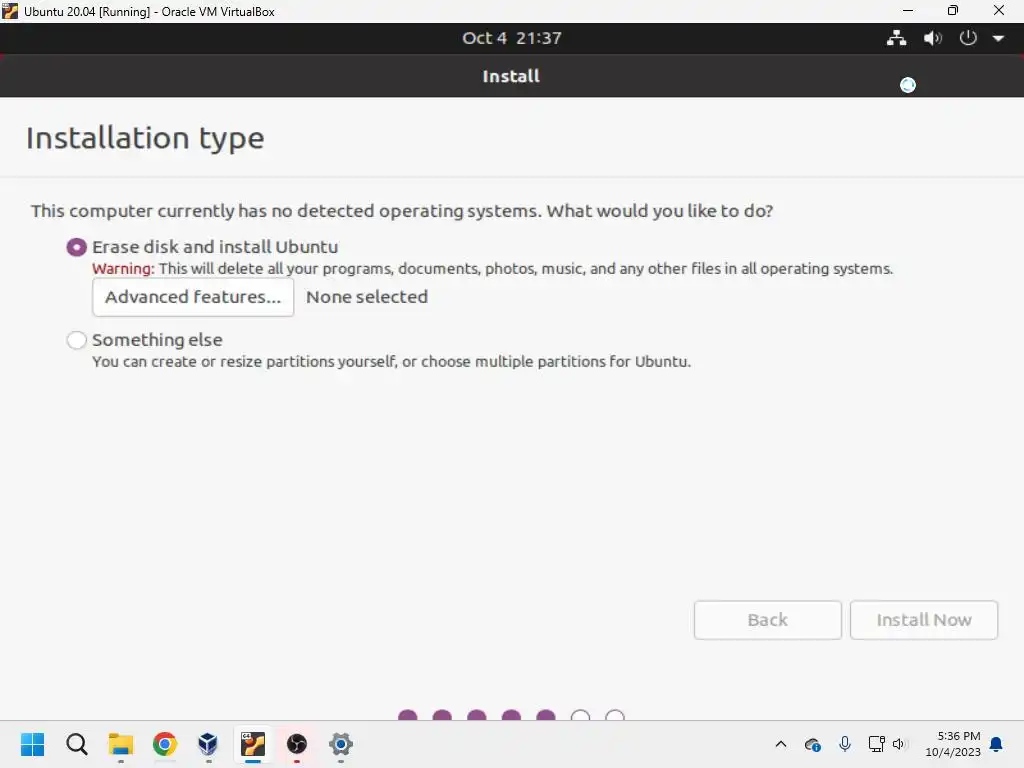The width and height of the screenshot is (1024, 768).
Task: Click the microphone tray icon
Action: pos(844,744)
